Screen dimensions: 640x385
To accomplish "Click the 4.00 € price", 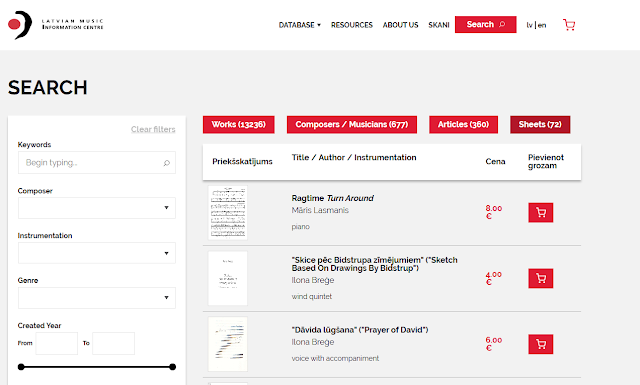I will (x=493, y=278).
